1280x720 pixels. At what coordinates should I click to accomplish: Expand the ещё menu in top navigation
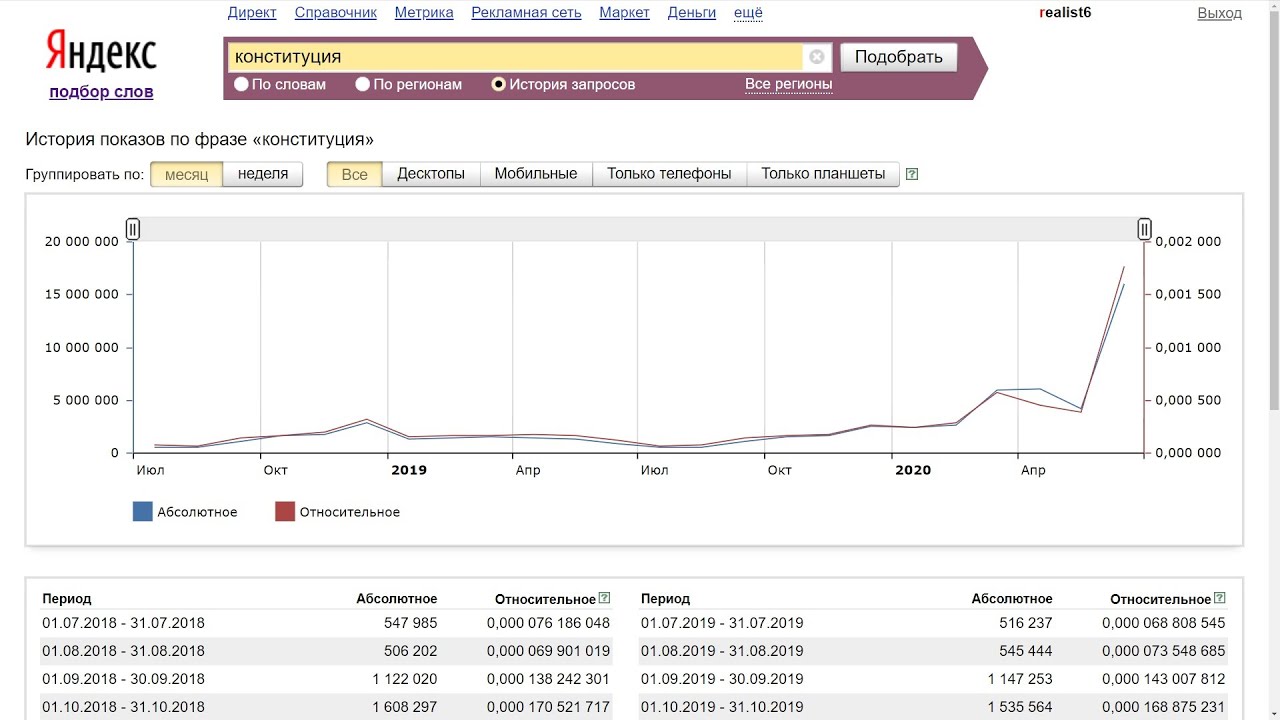[x=748, y=13]
